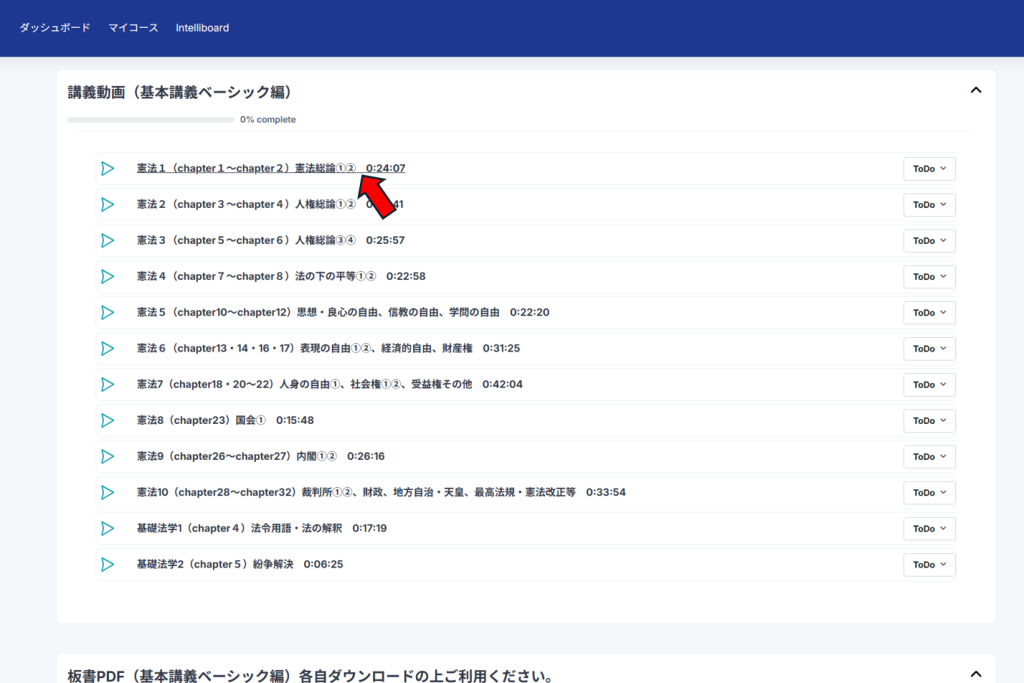Open ToDo dropdown for 憲法9 内閣 row
This screenshot has height=683, width=1024.
tap(929, 456)
